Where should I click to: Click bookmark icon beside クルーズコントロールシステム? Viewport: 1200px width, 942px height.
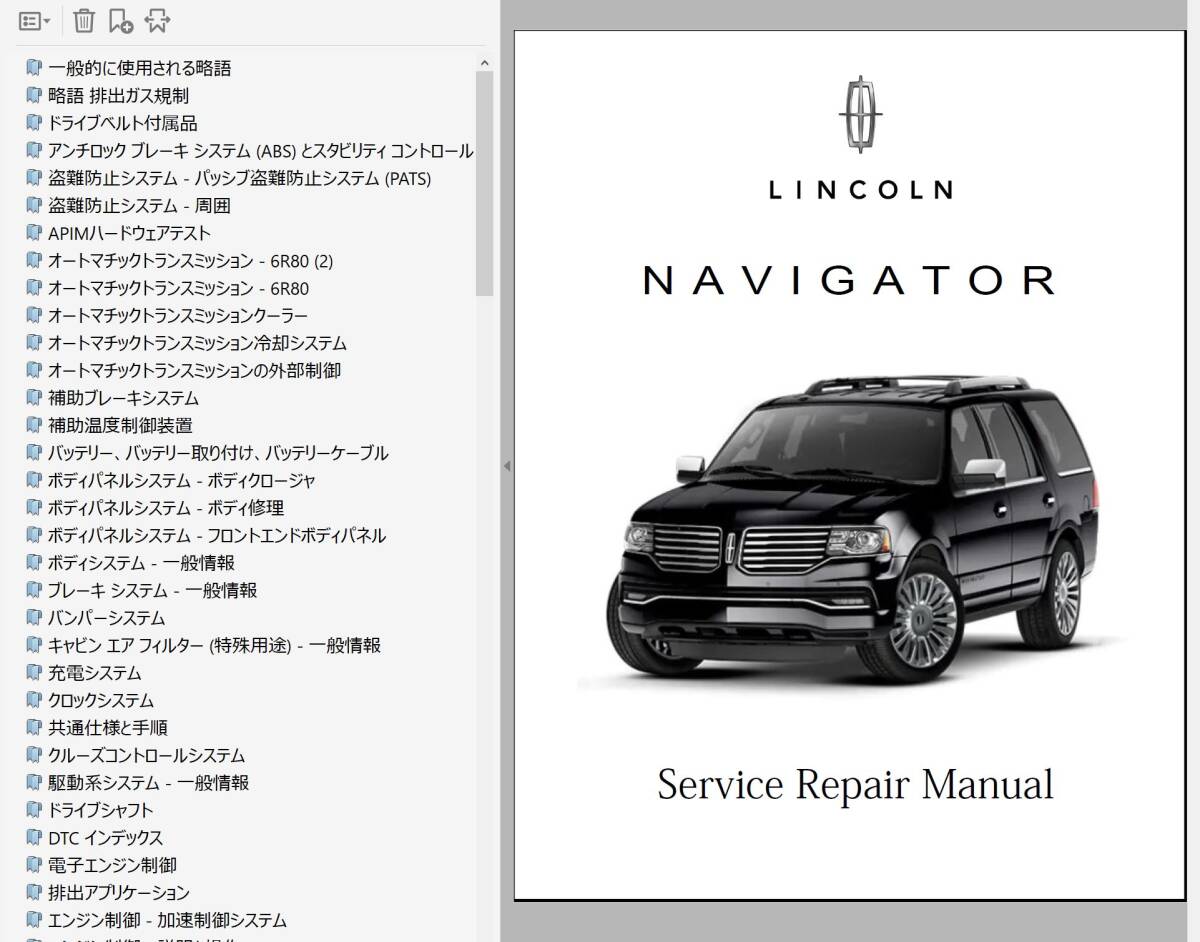click(34, 756)
